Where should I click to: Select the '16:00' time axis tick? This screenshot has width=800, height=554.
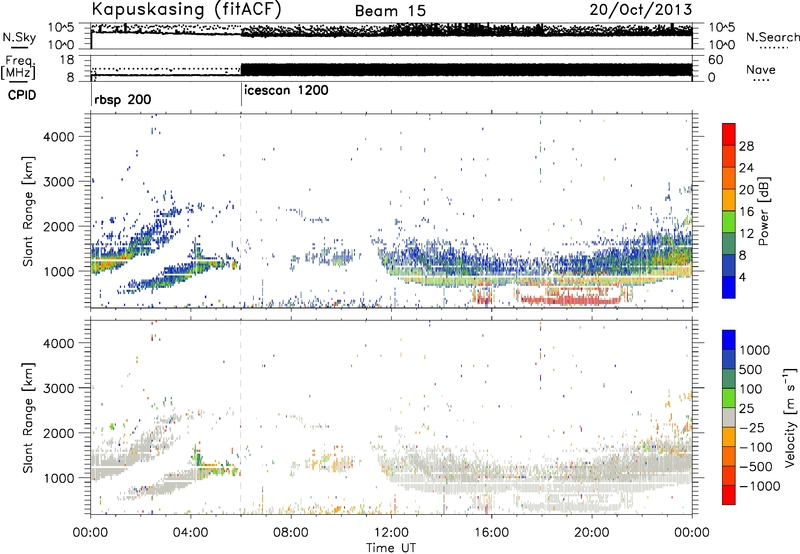[x=491, y=533]
